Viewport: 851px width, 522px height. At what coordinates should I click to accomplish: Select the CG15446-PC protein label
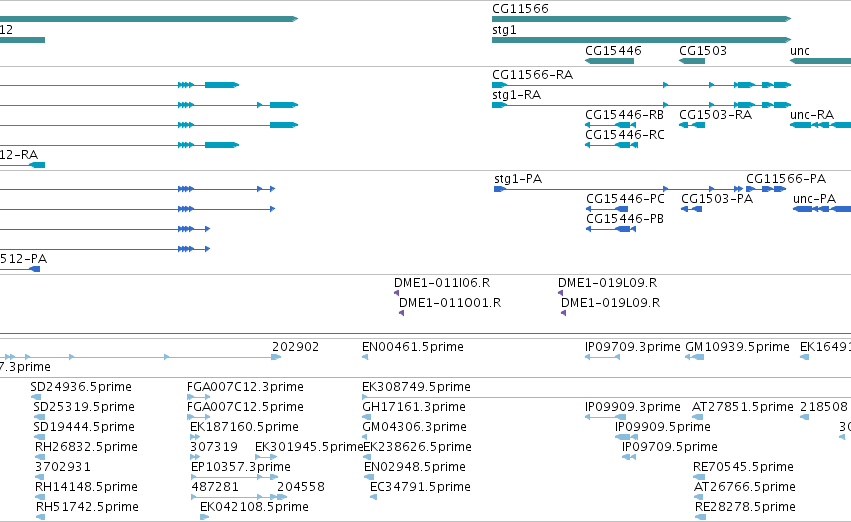click(x=625, y=199)
